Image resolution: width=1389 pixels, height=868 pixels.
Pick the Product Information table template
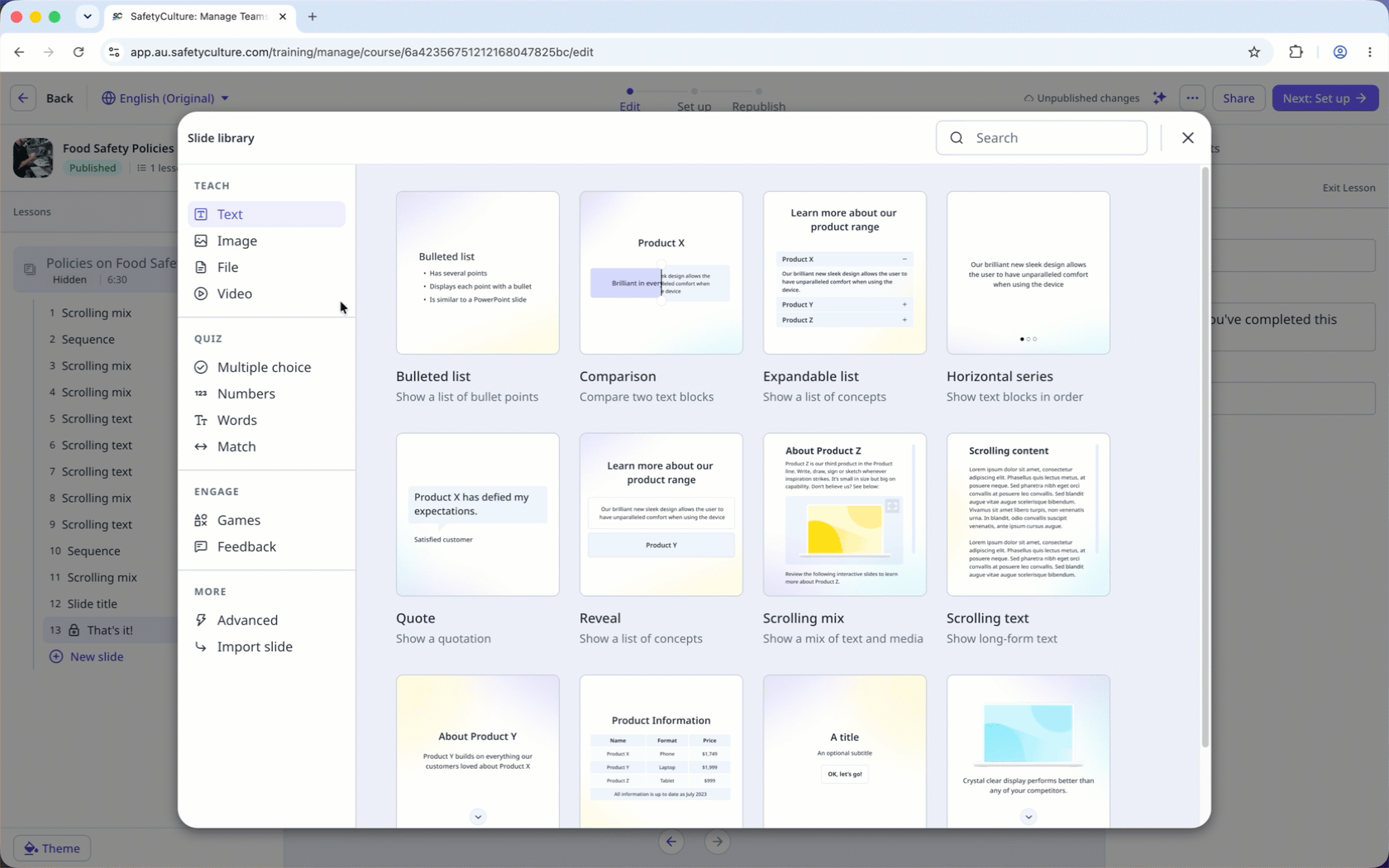pos(661,751)
